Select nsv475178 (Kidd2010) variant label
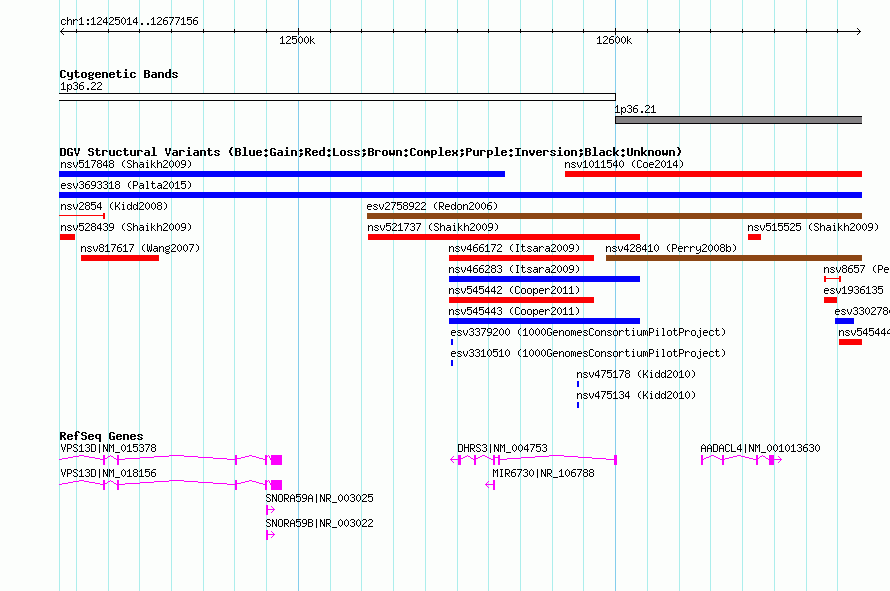The width and height of the screenshot is (890, 591). point(636,374)
